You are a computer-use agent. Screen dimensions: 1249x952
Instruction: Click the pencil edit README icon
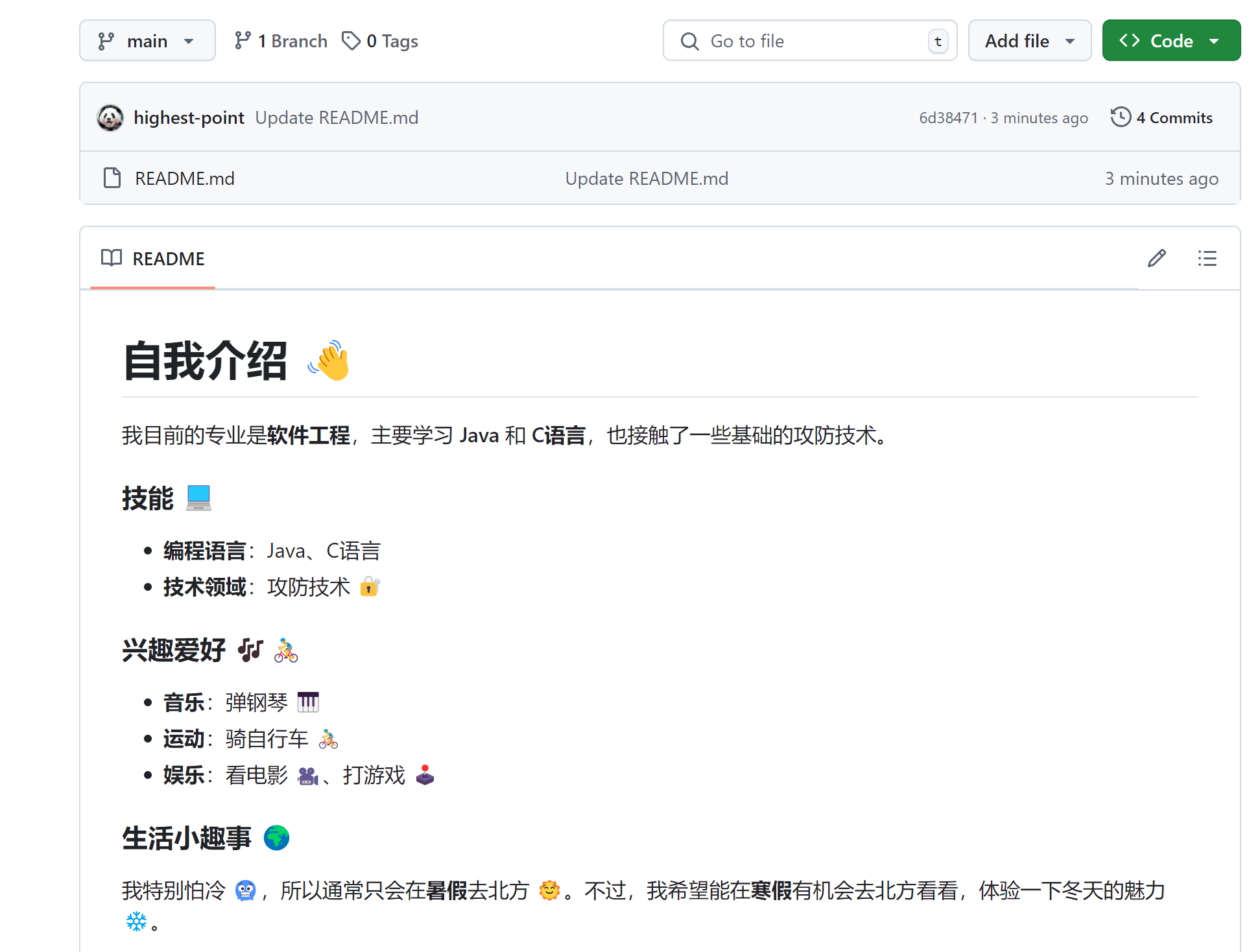tap(1156, 258)
